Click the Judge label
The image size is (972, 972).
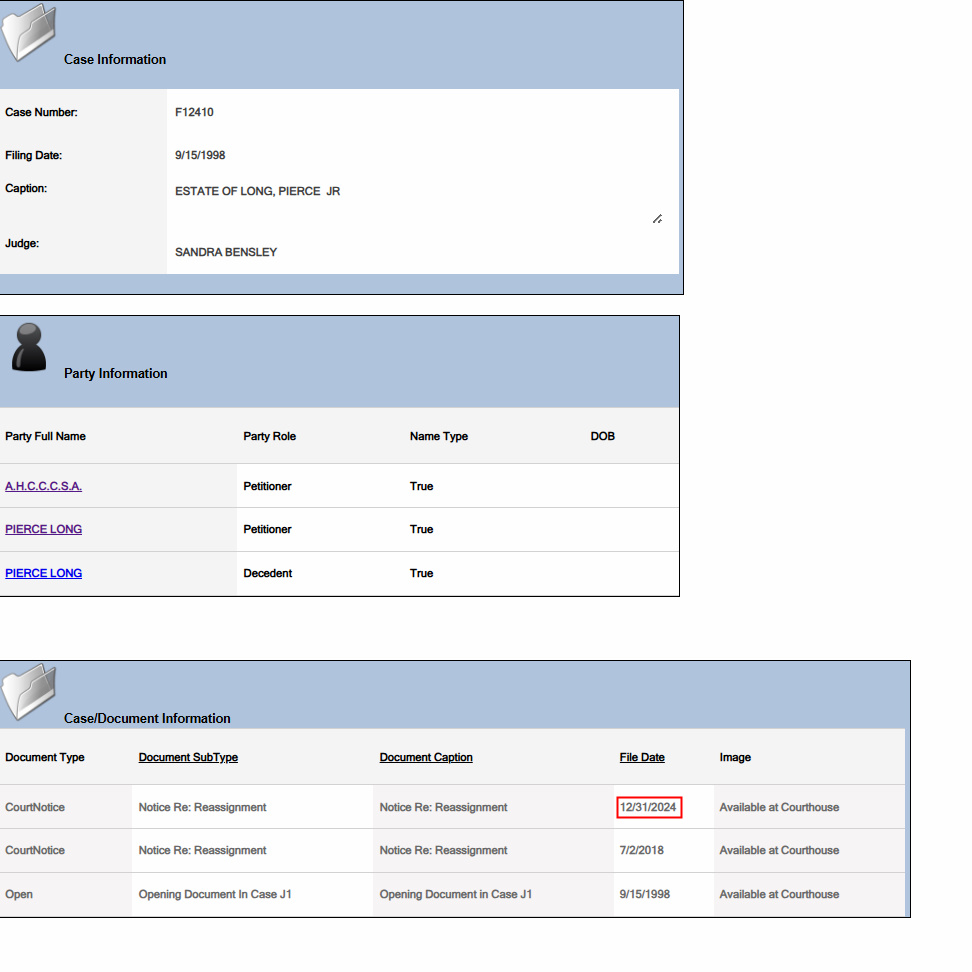click(22, 244)
